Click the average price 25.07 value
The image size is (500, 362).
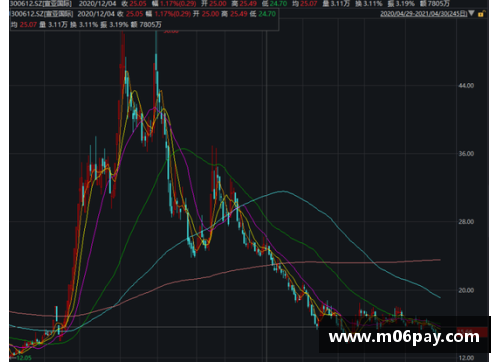28,25
